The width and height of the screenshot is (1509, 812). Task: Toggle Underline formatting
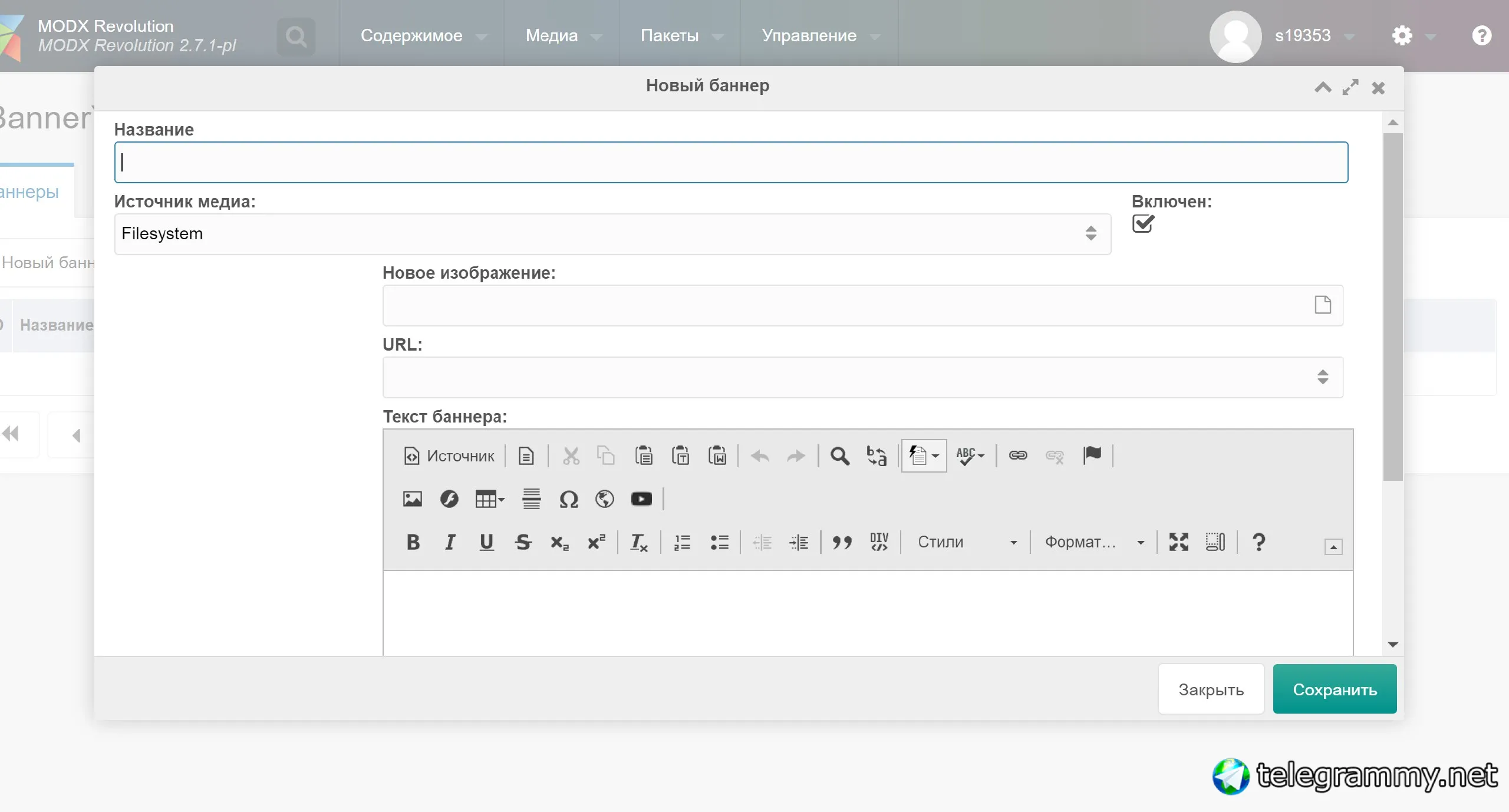coord(486,542)
